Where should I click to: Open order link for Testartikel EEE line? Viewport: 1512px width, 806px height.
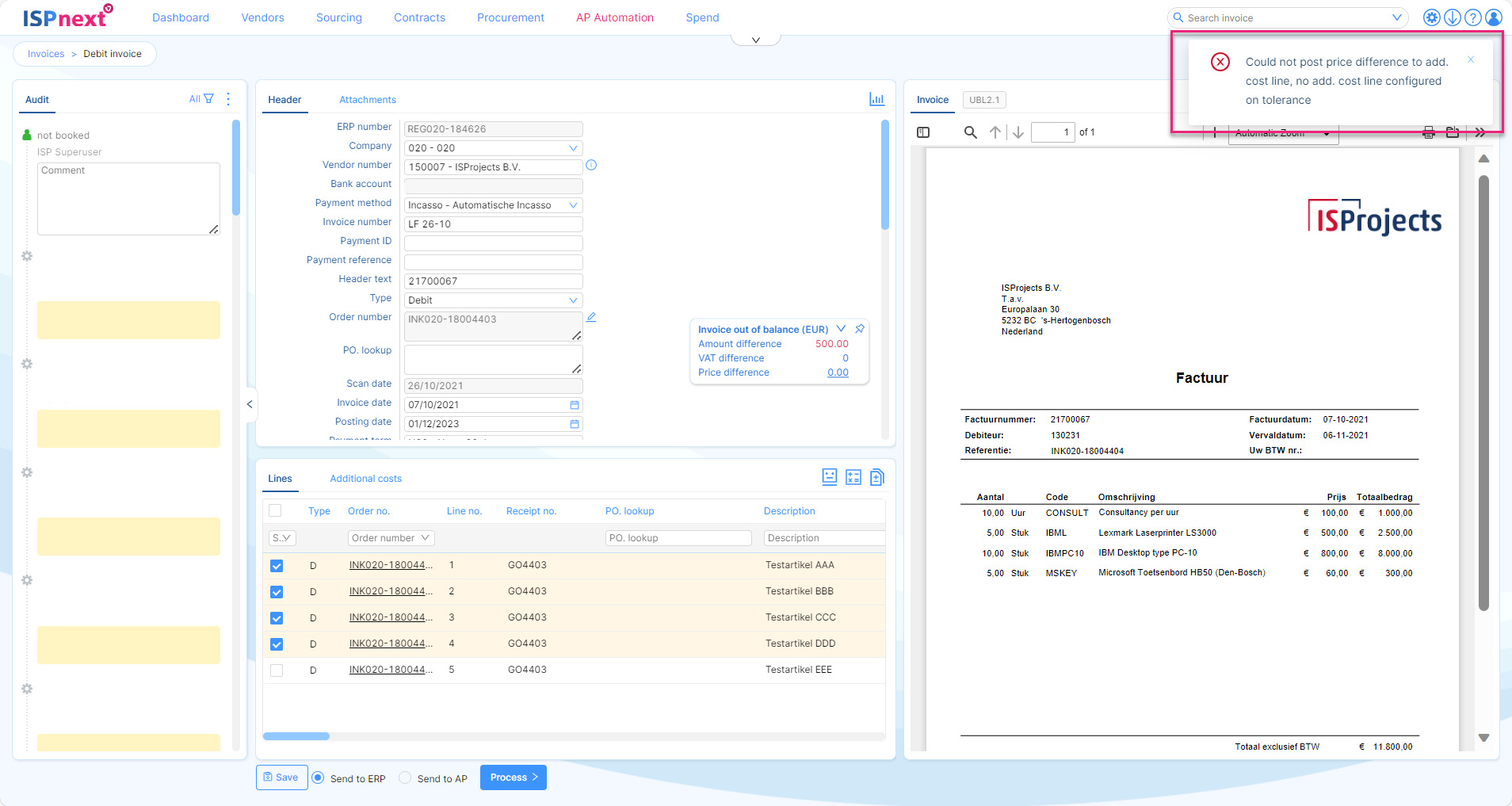coord(391,670)
